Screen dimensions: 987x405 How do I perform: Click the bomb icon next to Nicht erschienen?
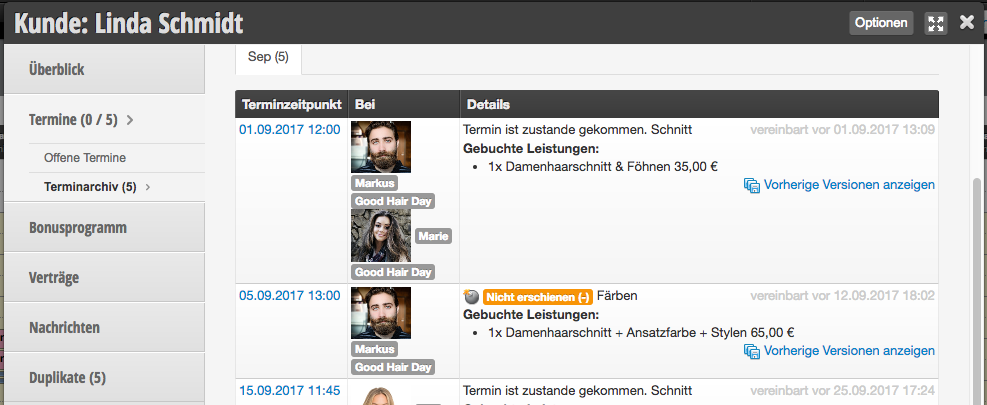(x=471, y=296)
